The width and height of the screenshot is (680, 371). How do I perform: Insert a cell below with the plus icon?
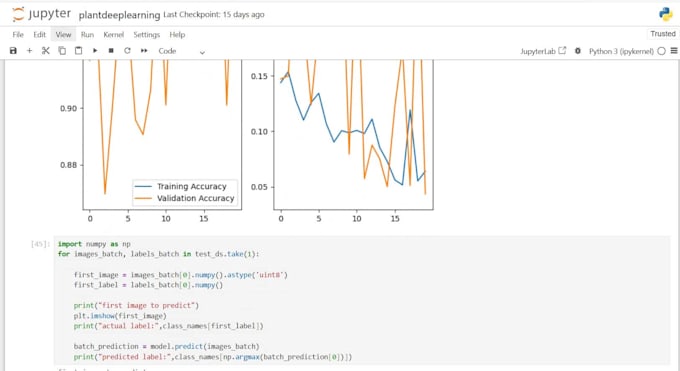pos(29,51)
